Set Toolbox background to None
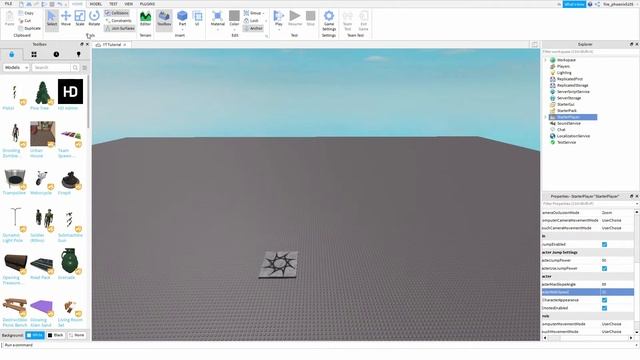Screen dimensions: 640x360 pyautogui.click(x=76, y=335)
